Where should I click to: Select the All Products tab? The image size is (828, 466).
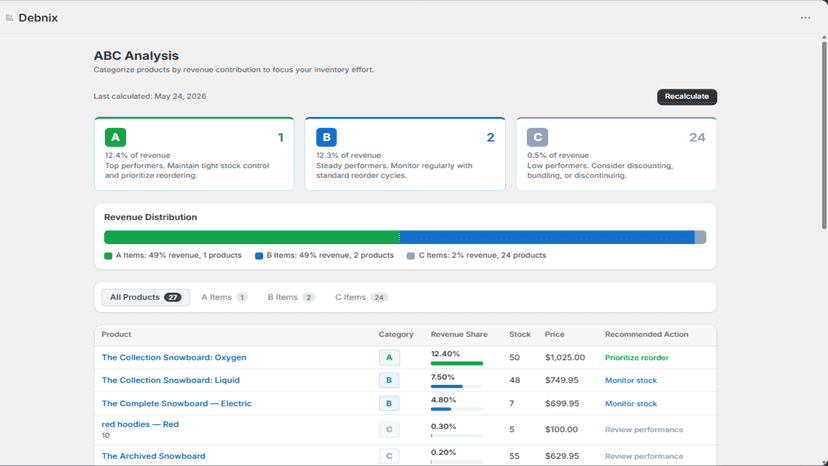tap(145, 297)
